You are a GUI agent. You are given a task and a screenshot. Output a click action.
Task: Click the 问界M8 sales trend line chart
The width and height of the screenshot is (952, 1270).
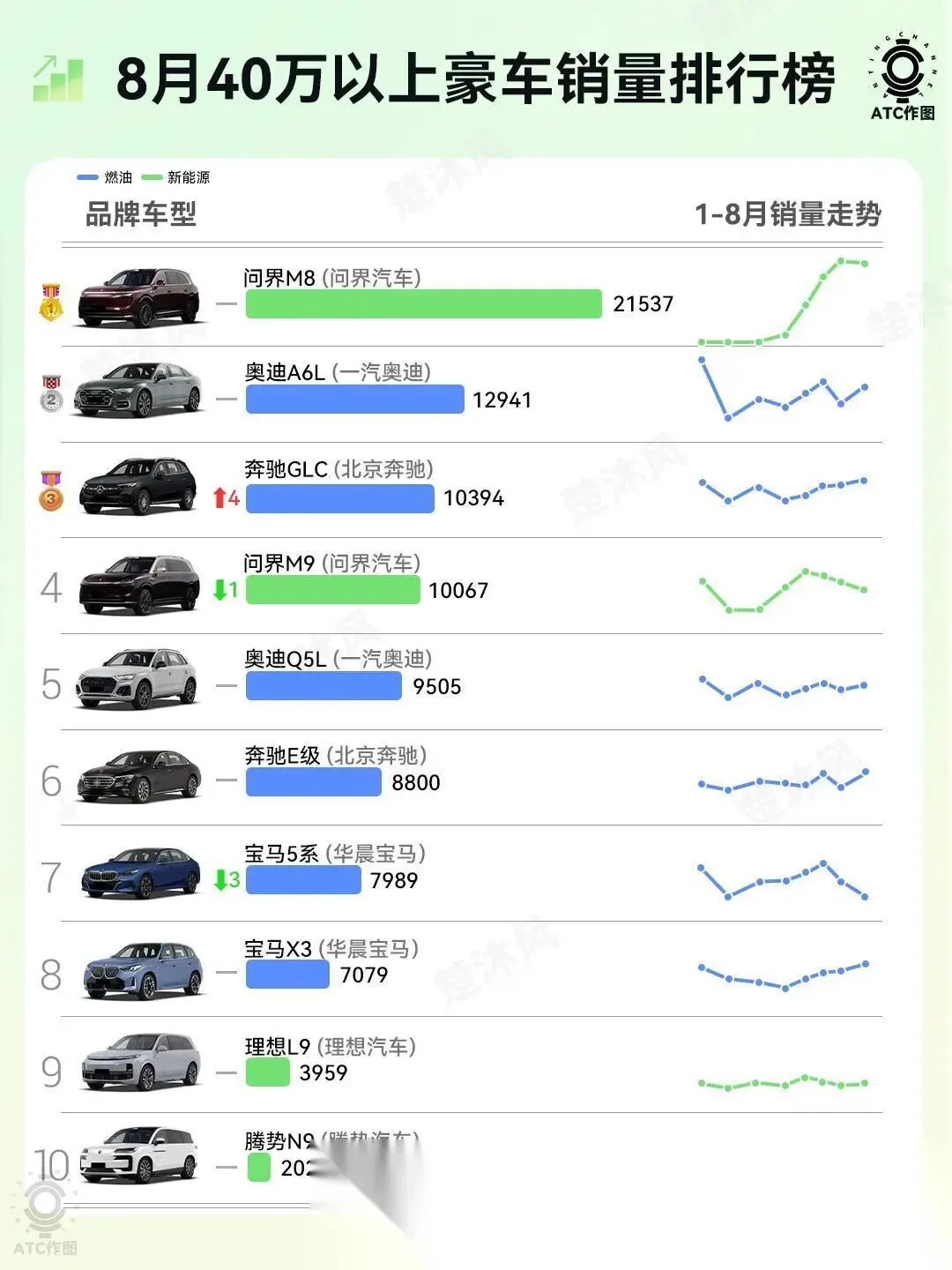(784, 303)
